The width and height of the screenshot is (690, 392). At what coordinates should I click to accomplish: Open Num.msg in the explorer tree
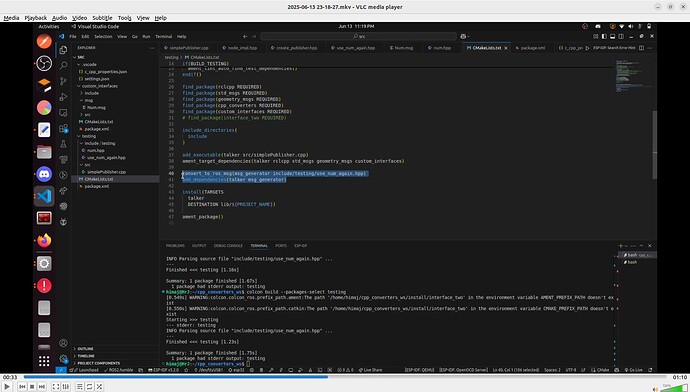[x=96, y=107]
